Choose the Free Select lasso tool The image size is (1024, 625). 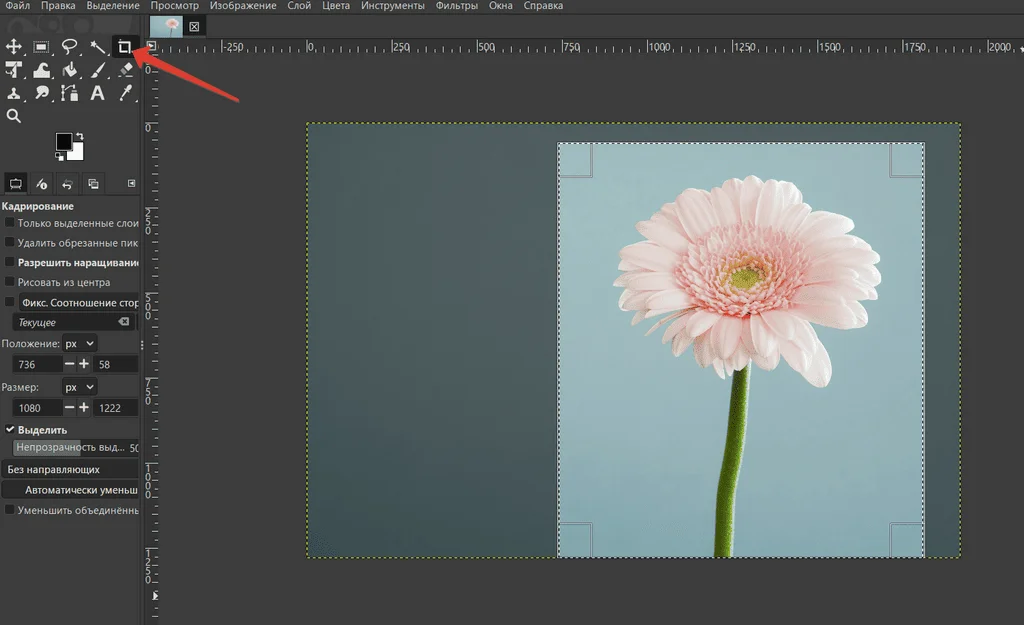(x=69, y=47)
